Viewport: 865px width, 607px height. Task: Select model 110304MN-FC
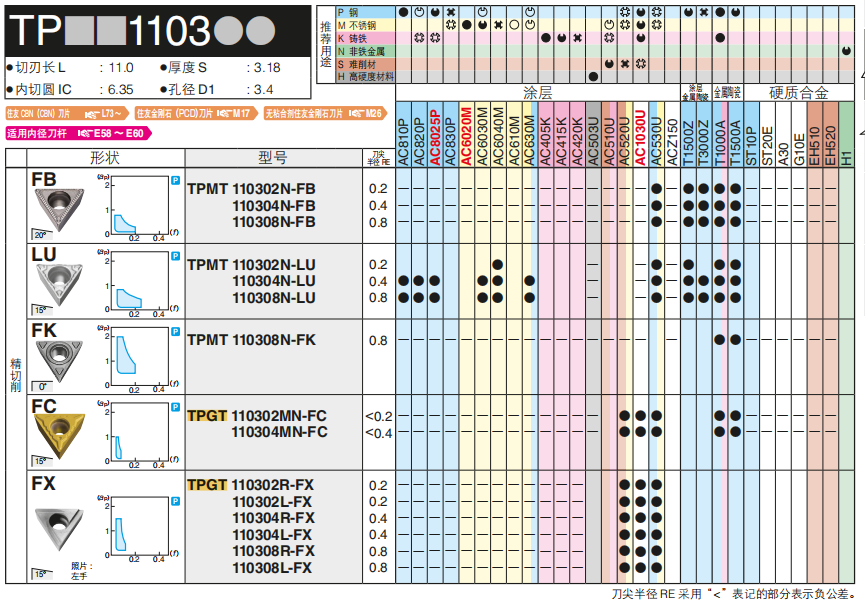point(279,432)
